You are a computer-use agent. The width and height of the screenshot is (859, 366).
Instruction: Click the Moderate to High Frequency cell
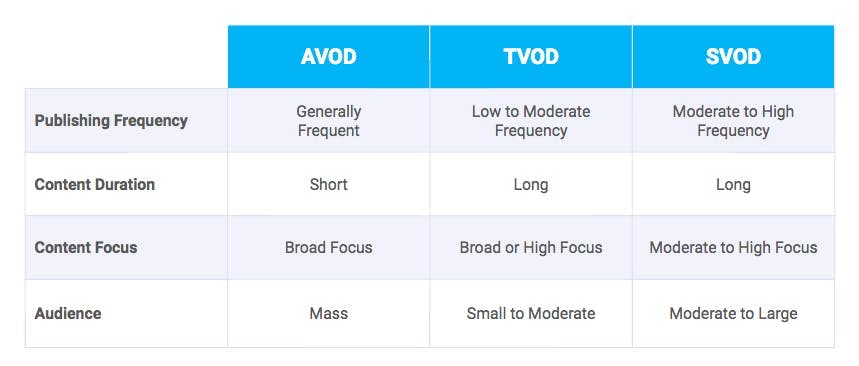point(734,121)
